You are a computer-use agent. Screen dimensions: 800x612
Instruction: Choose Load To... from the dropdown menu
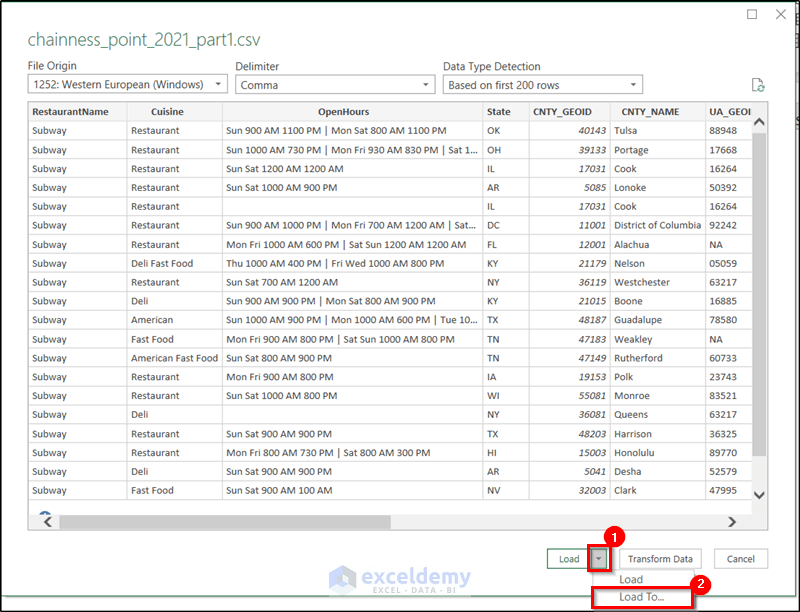click(x=642, y=597)
